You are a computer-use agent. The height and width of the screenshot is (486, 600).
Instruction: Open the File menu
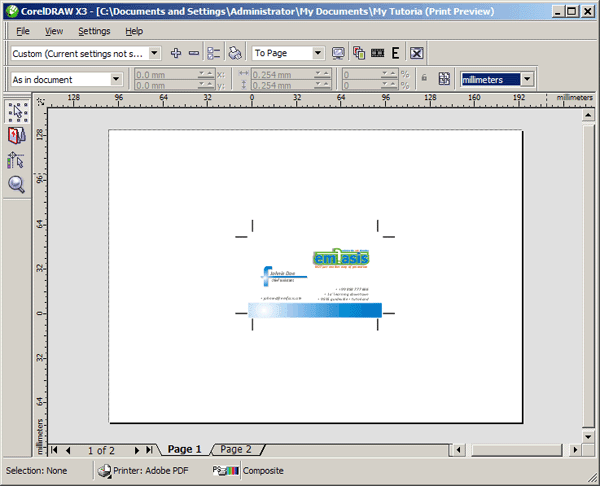(23, 31)
